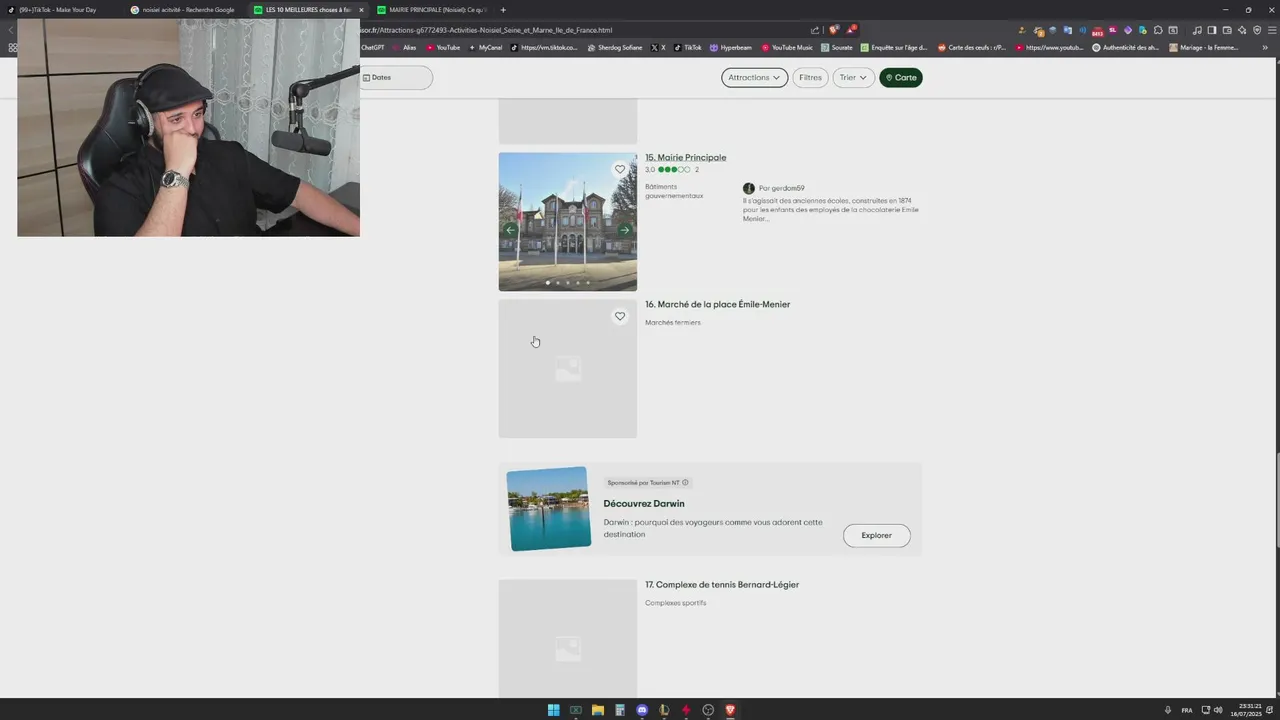The image size is (1280, 720).
Task: Open the Sourate bookmark
Action: [837, 47]
